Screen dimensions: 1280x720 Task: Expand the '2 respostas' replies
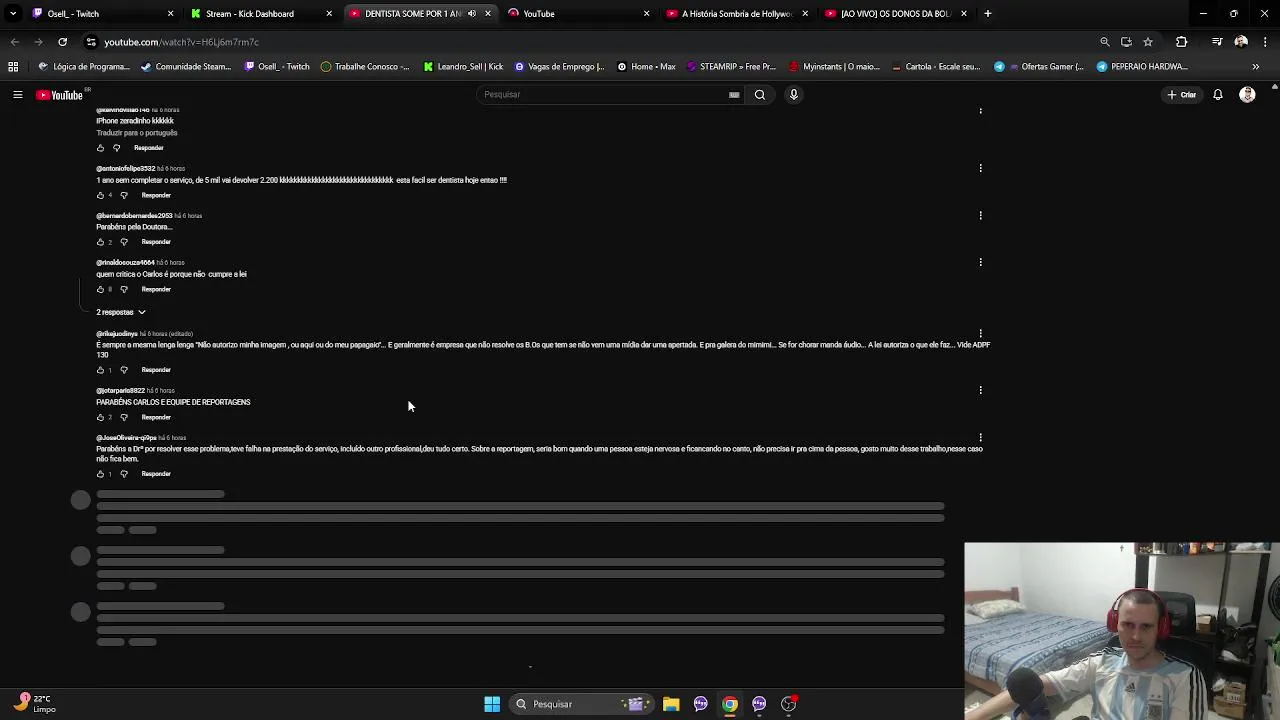click(120, 312)
